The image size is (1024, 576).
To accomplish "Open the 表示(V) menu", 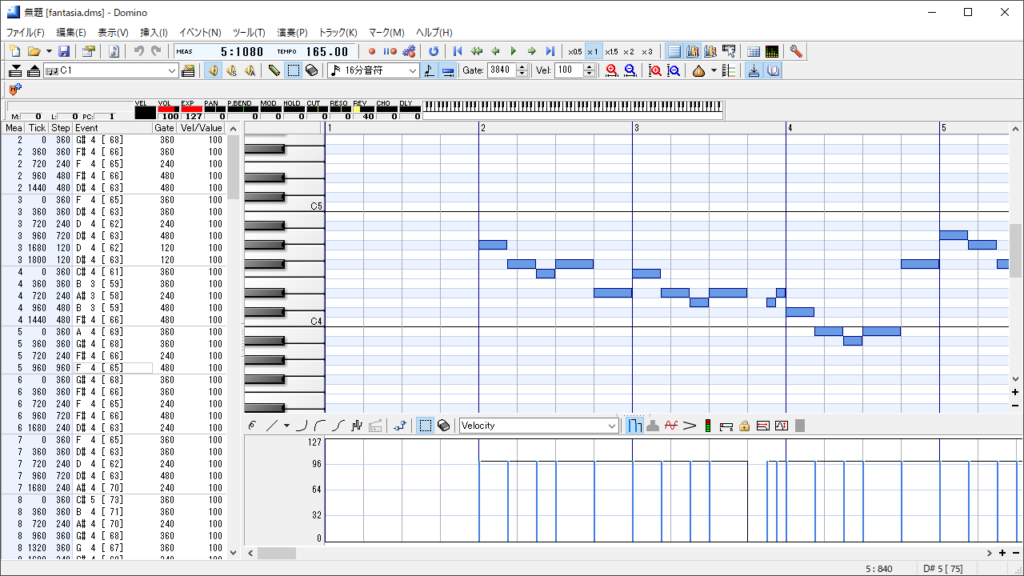I will point(113,32).
